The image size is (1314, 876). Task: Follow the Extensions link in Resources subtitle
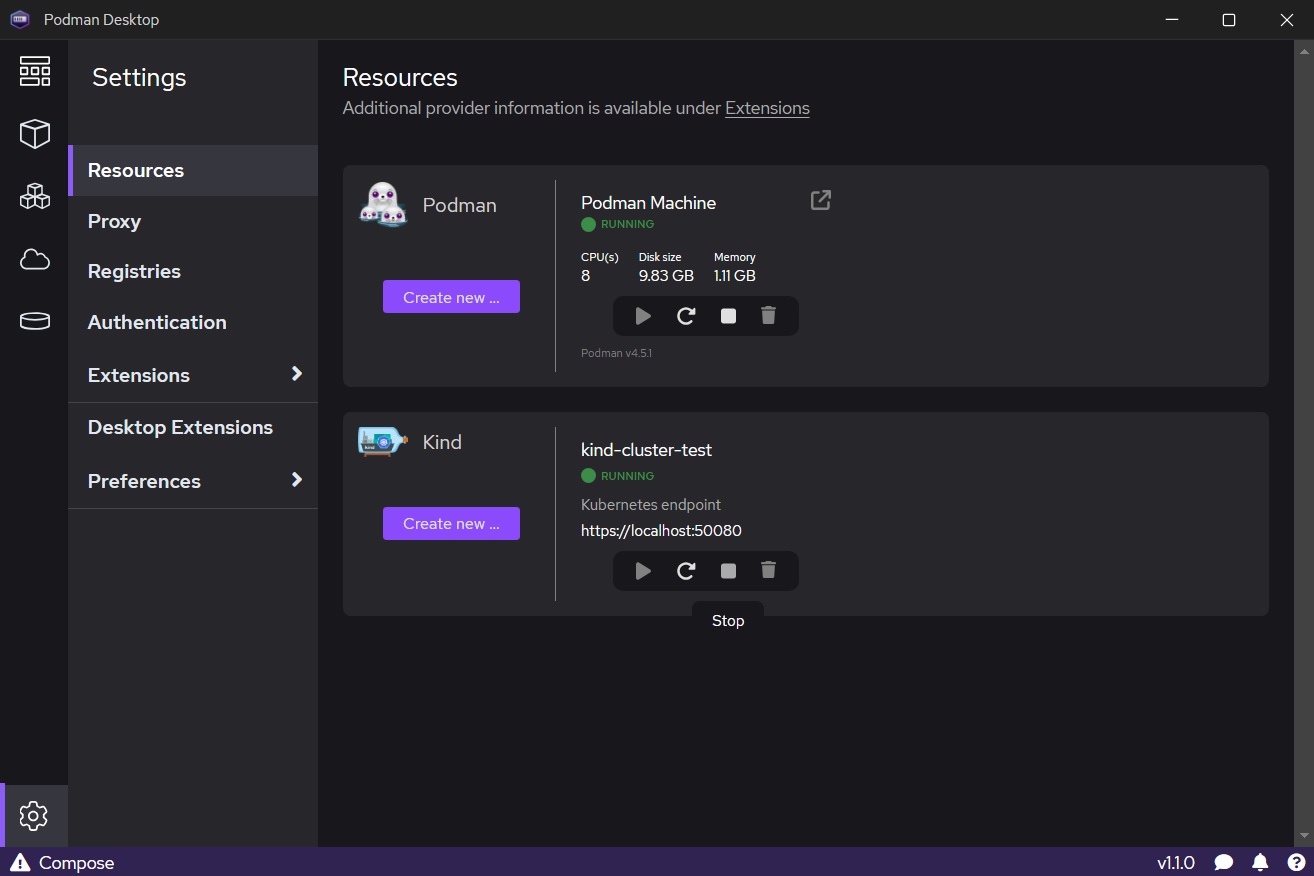click(767, 108)
